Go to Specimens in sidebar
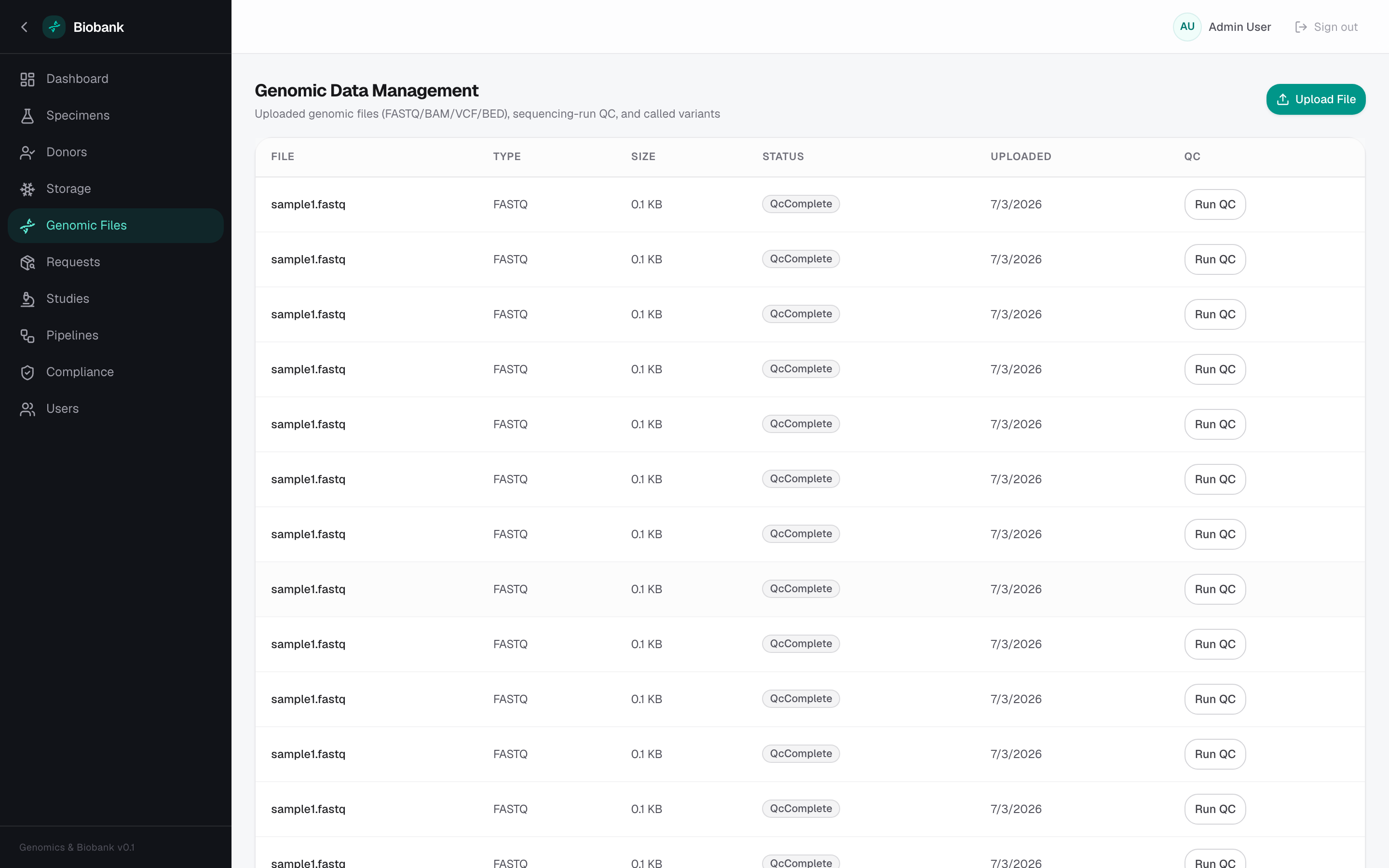Screen dimensions: 1389x868 click(115, 116)
